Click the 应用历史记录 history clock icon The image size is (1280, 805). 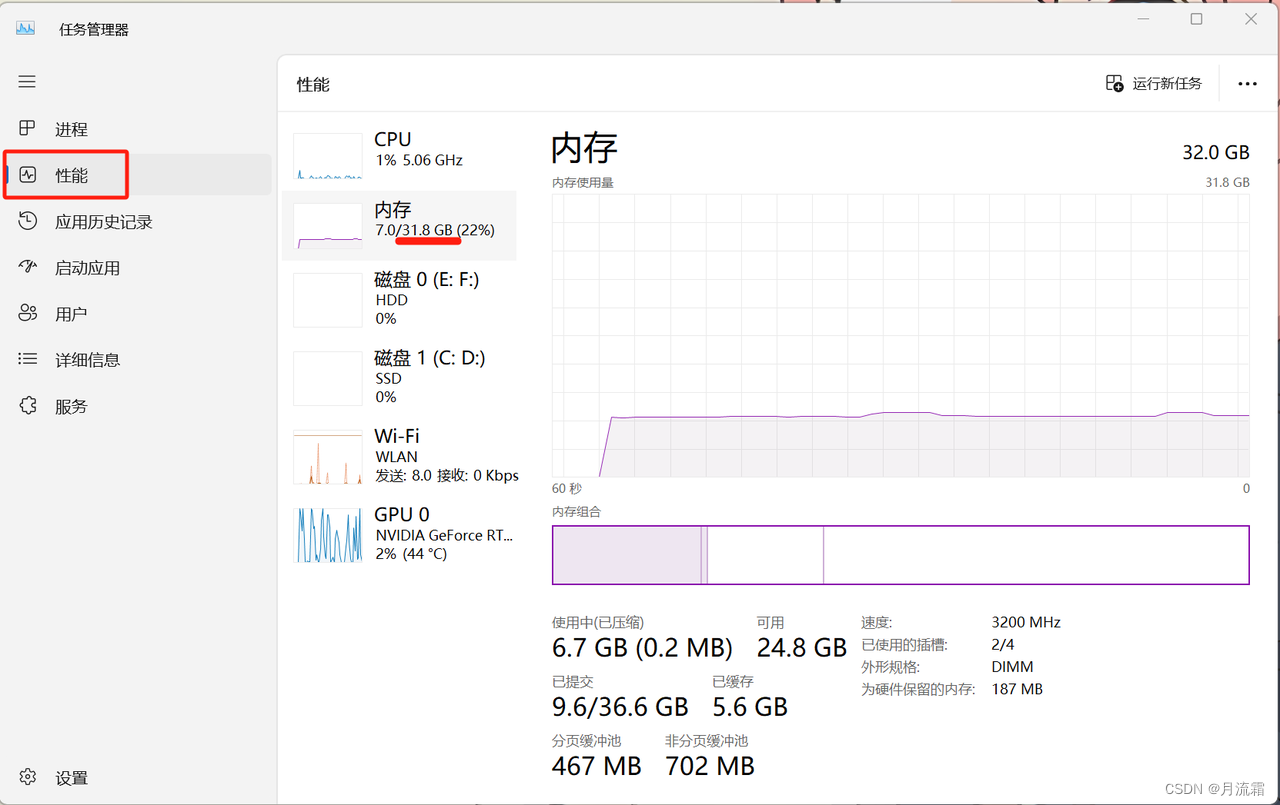click(28, 221)
